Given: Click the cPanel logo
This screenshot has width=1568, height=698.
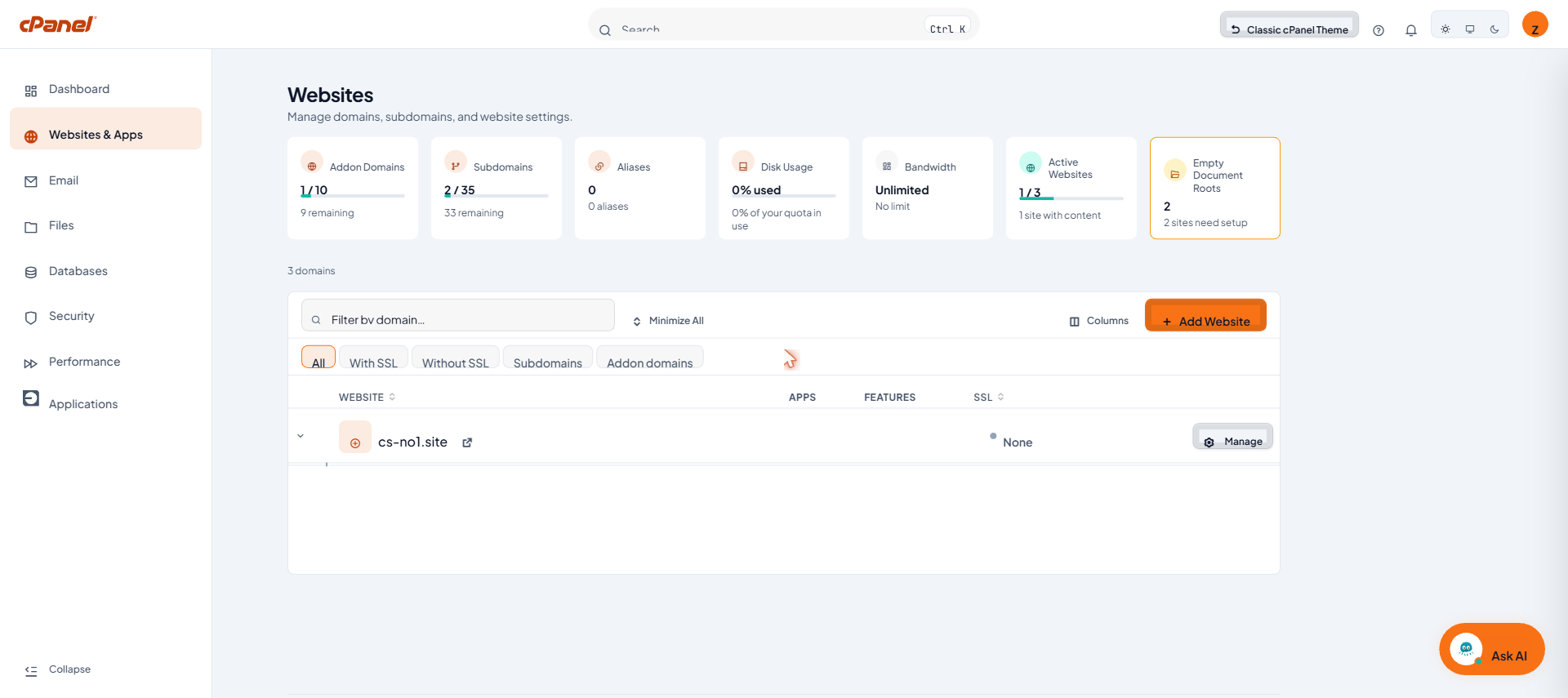Looking at the screenshot, I should [x=57, y=24].
